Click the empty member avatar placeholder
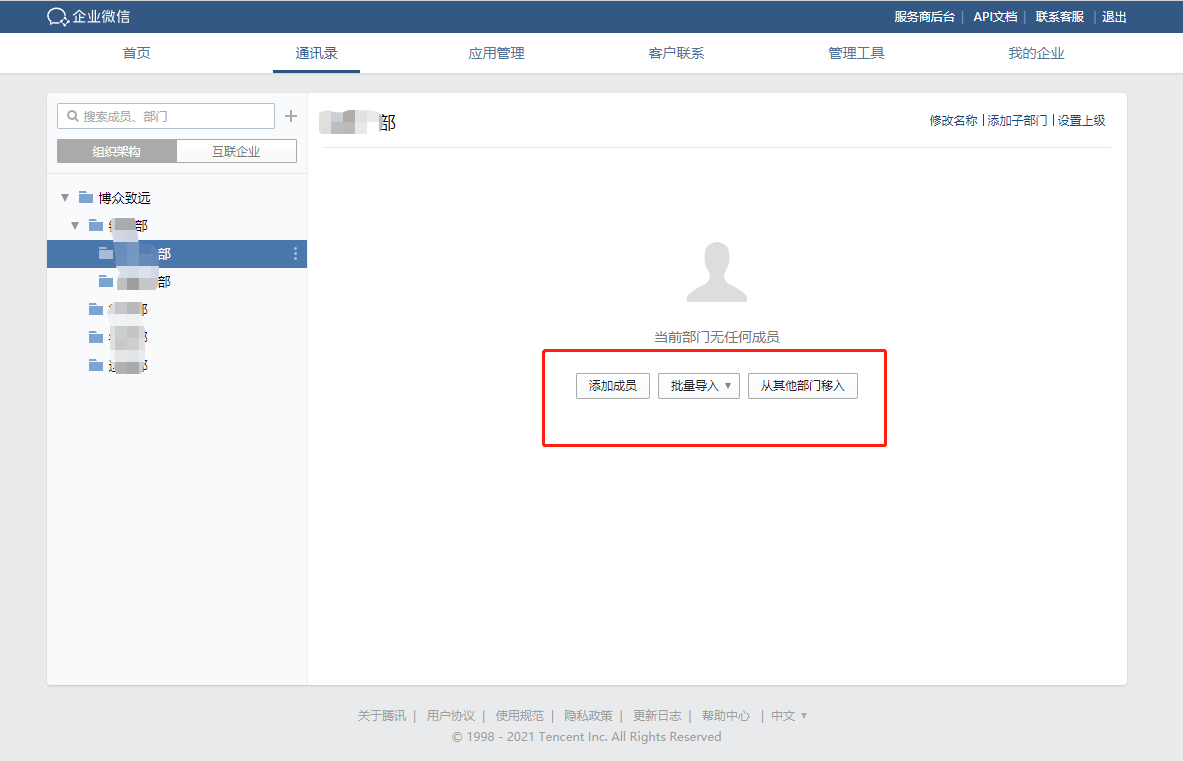1183x761 pixels. pos(716,272)
